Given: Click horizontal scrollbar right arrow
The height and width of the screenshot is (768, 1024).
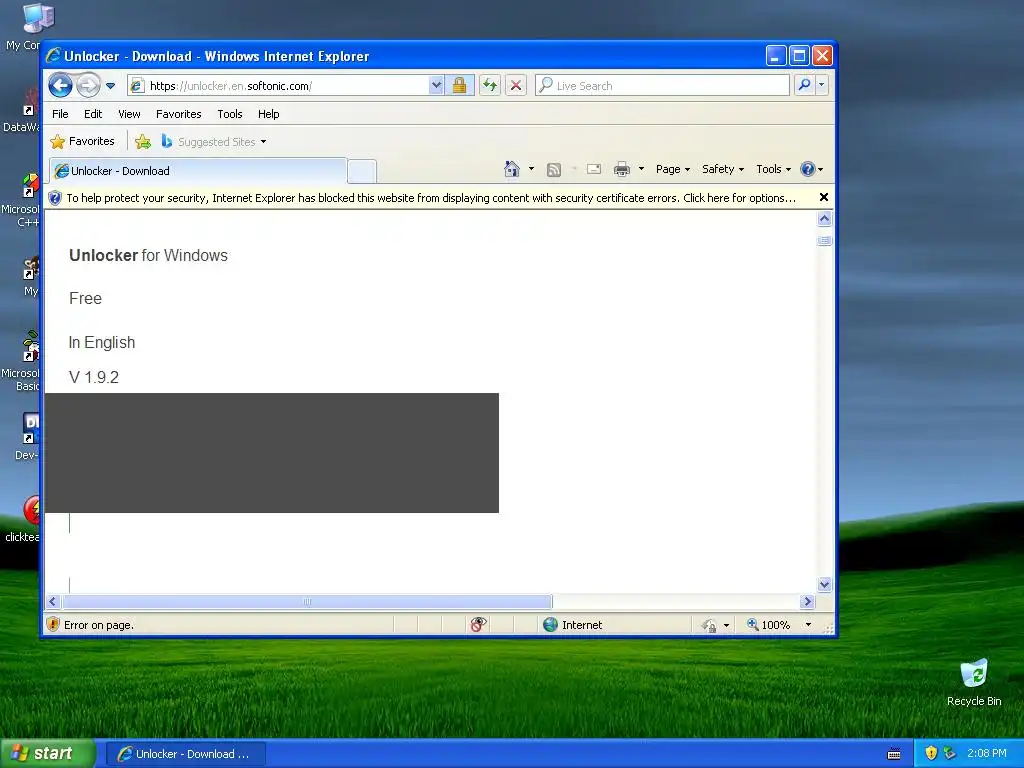Looking at the screenshot, I should pos(807,601).
